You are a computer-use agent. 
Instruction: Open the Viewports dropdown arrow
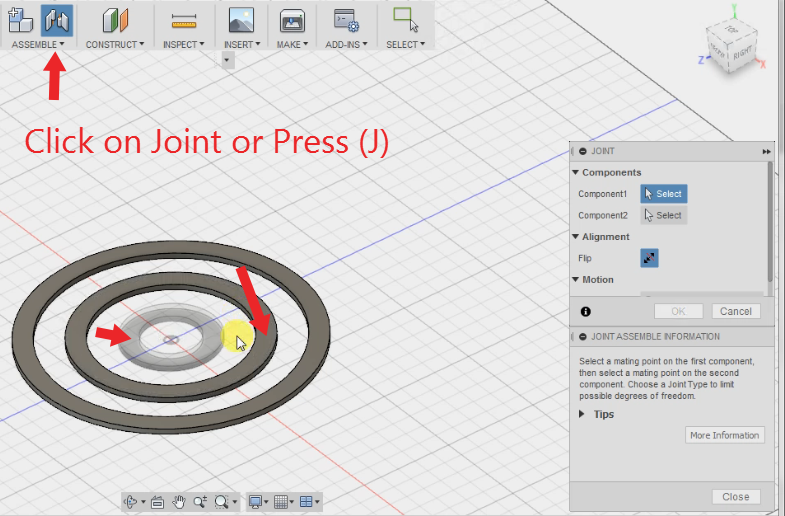317,501
